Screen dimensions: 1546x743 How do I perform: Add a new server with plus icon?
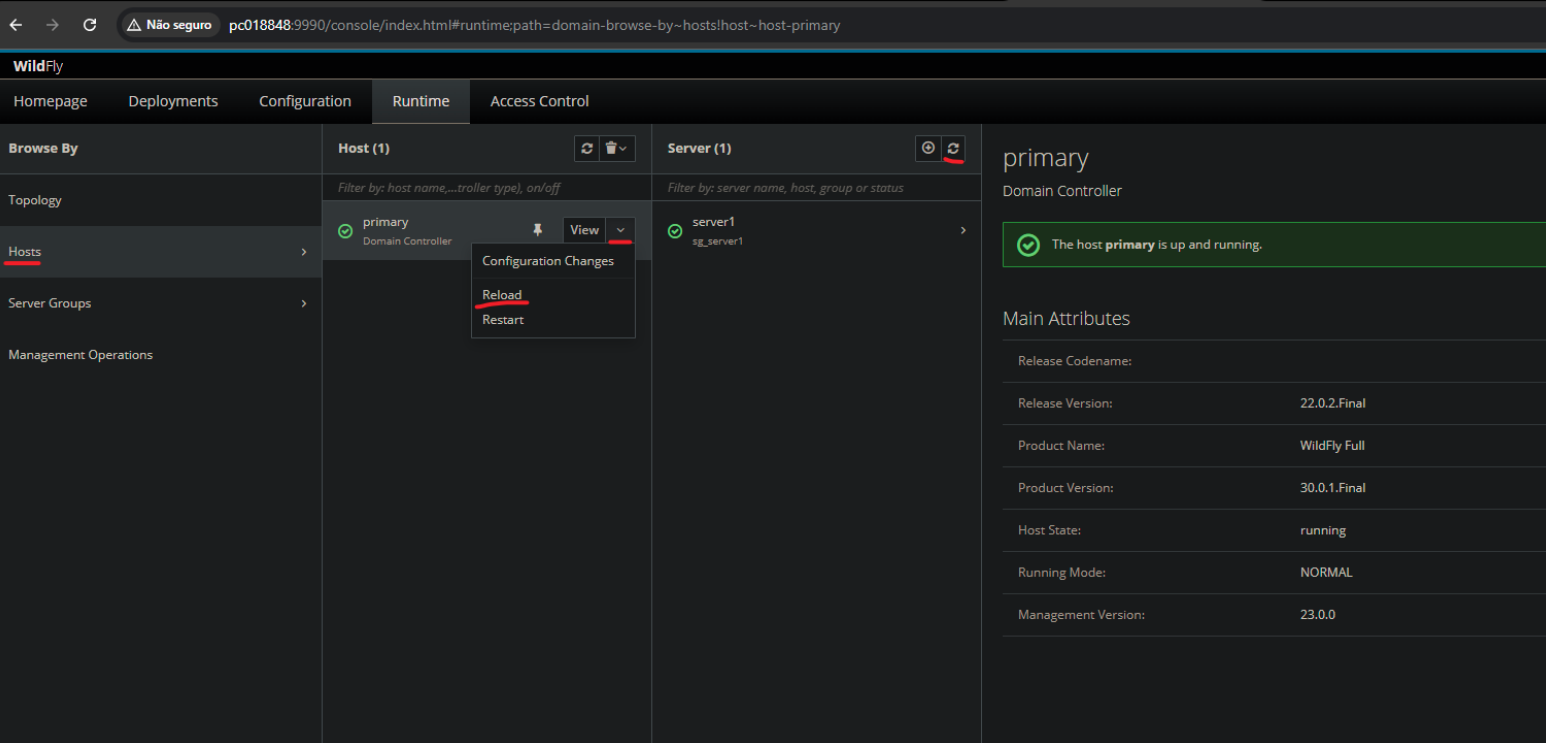(928, 148)
